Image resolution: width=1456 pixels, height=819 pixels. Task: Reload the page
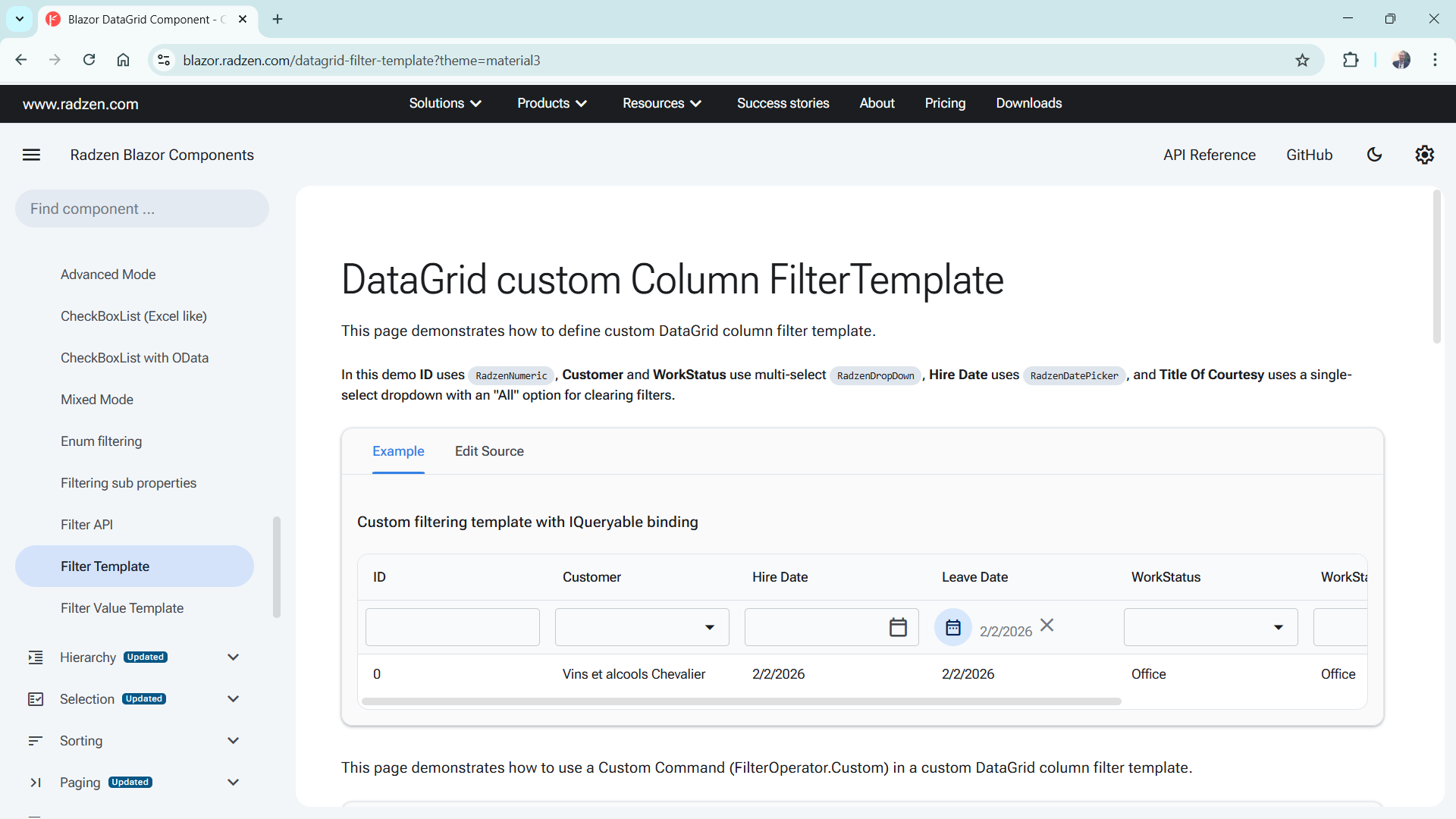89,60
